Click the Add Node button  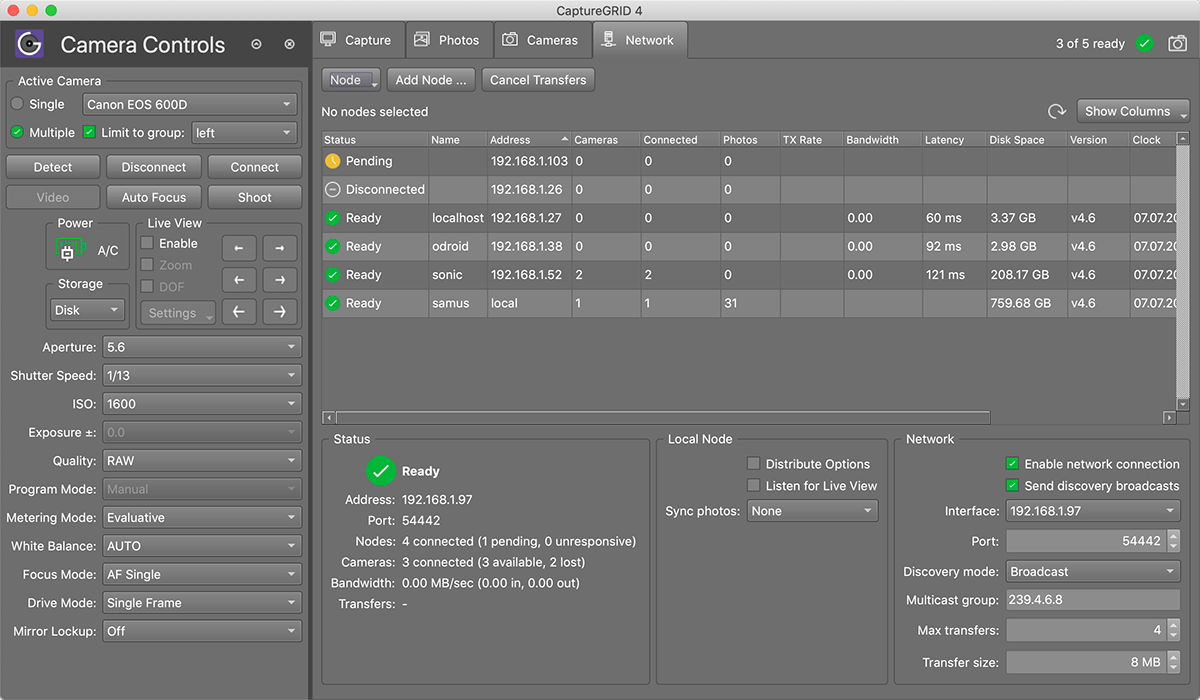[x=430, y=80]
